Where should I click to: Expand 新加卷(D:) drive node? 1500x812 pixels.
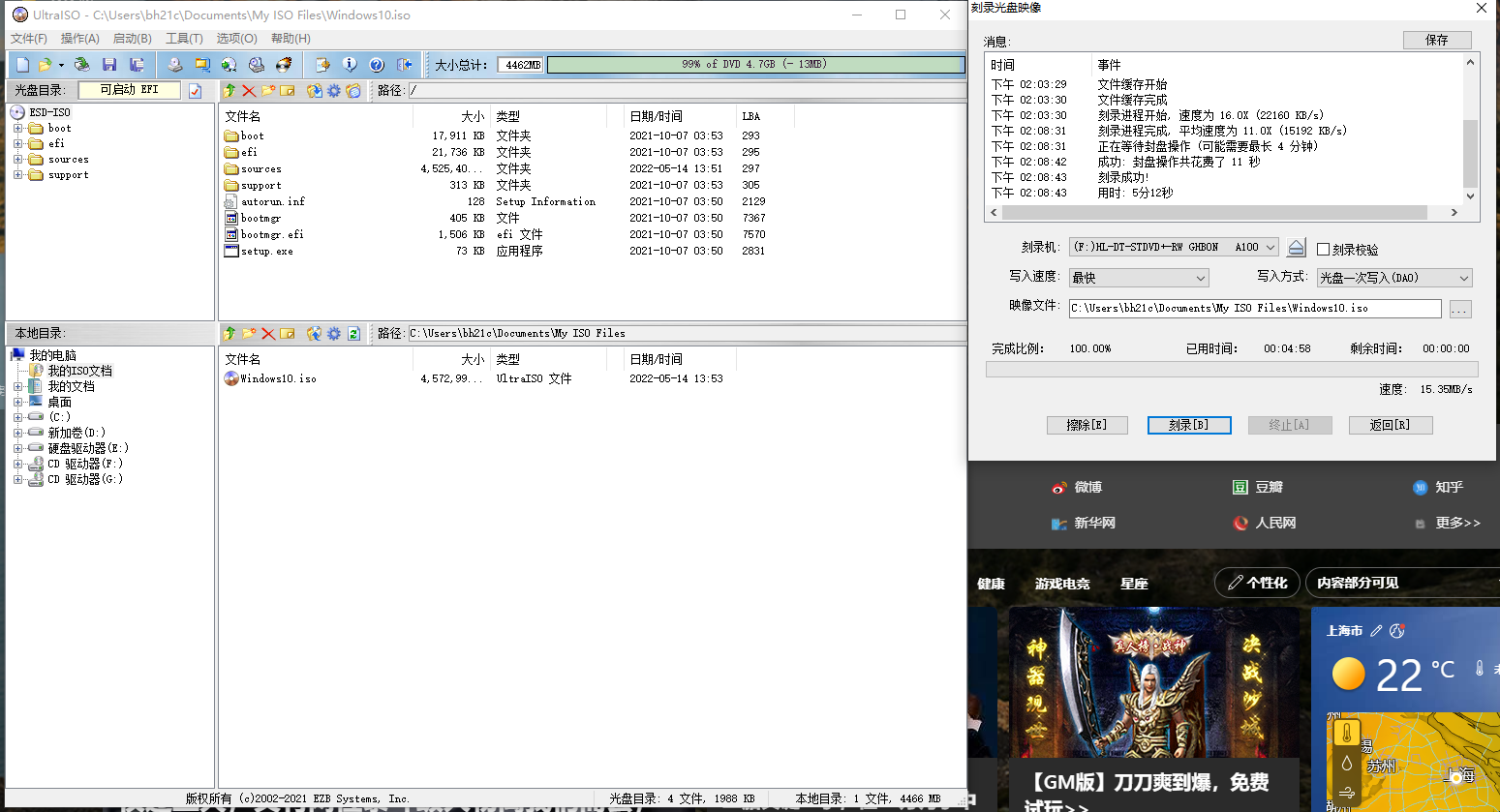coord(17,433)
